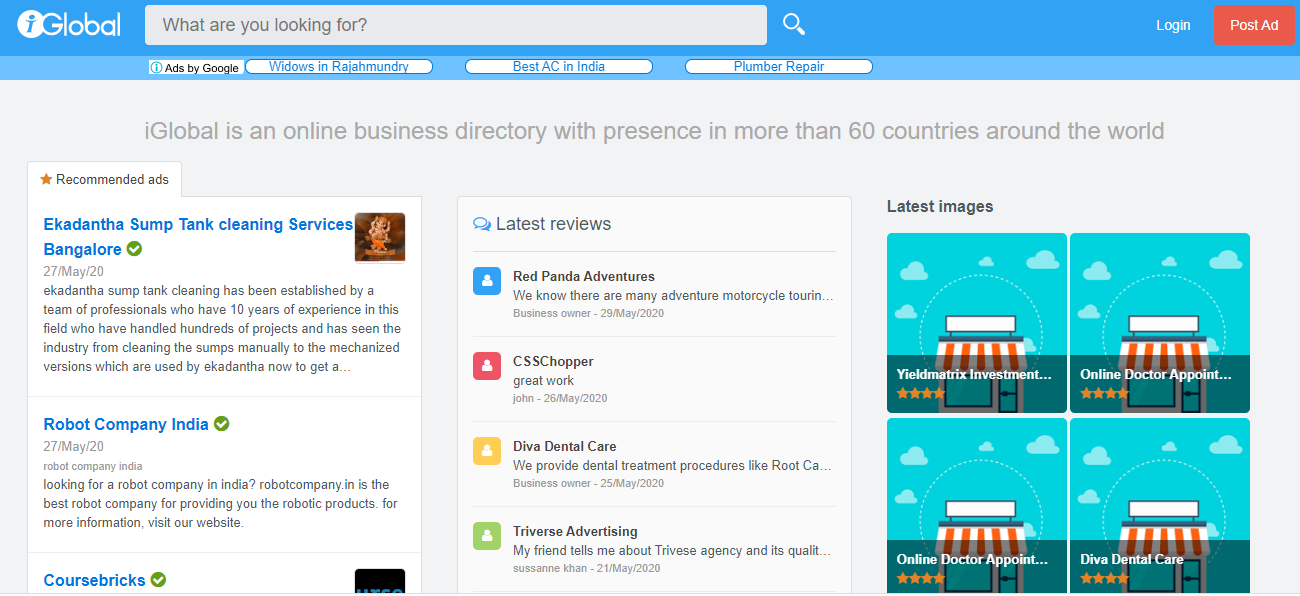Screen dimensions: 1300x596
Task: Click the iGlobal logo
Action: pyautogui.click(x=69, y=24)
